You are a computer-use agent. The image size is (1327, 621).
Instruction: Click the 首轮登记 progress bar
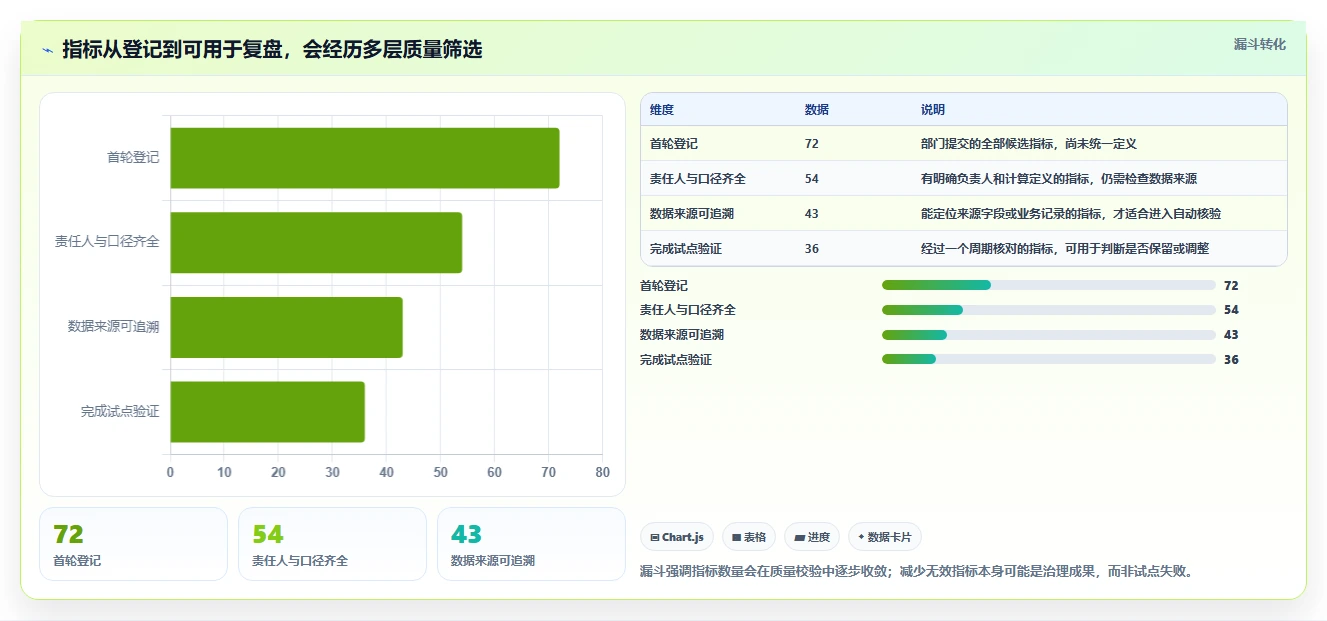tap(1049, 286)
